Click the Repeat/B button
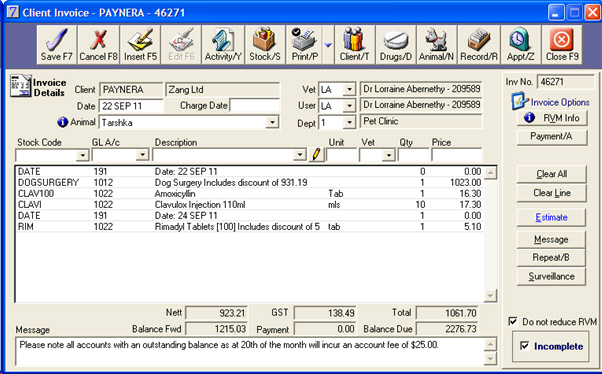This screenshot has width=602, height=374. [551, 257]
